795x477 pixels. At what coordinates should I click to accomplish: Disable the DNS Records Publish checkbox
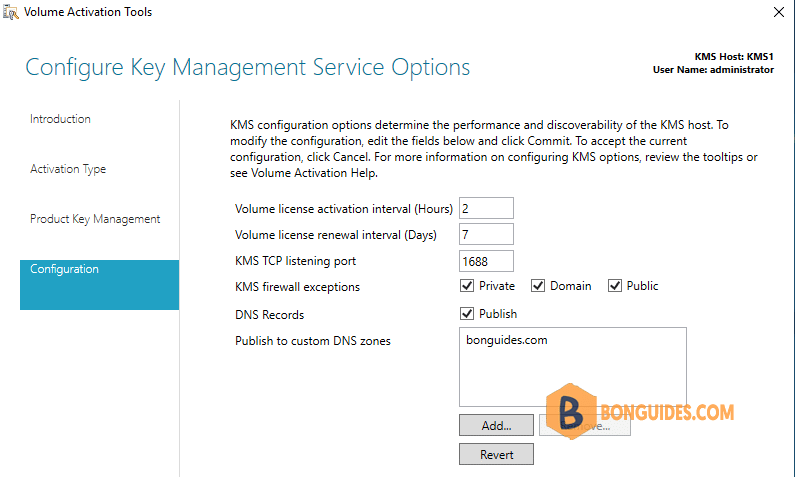(467, 314)
